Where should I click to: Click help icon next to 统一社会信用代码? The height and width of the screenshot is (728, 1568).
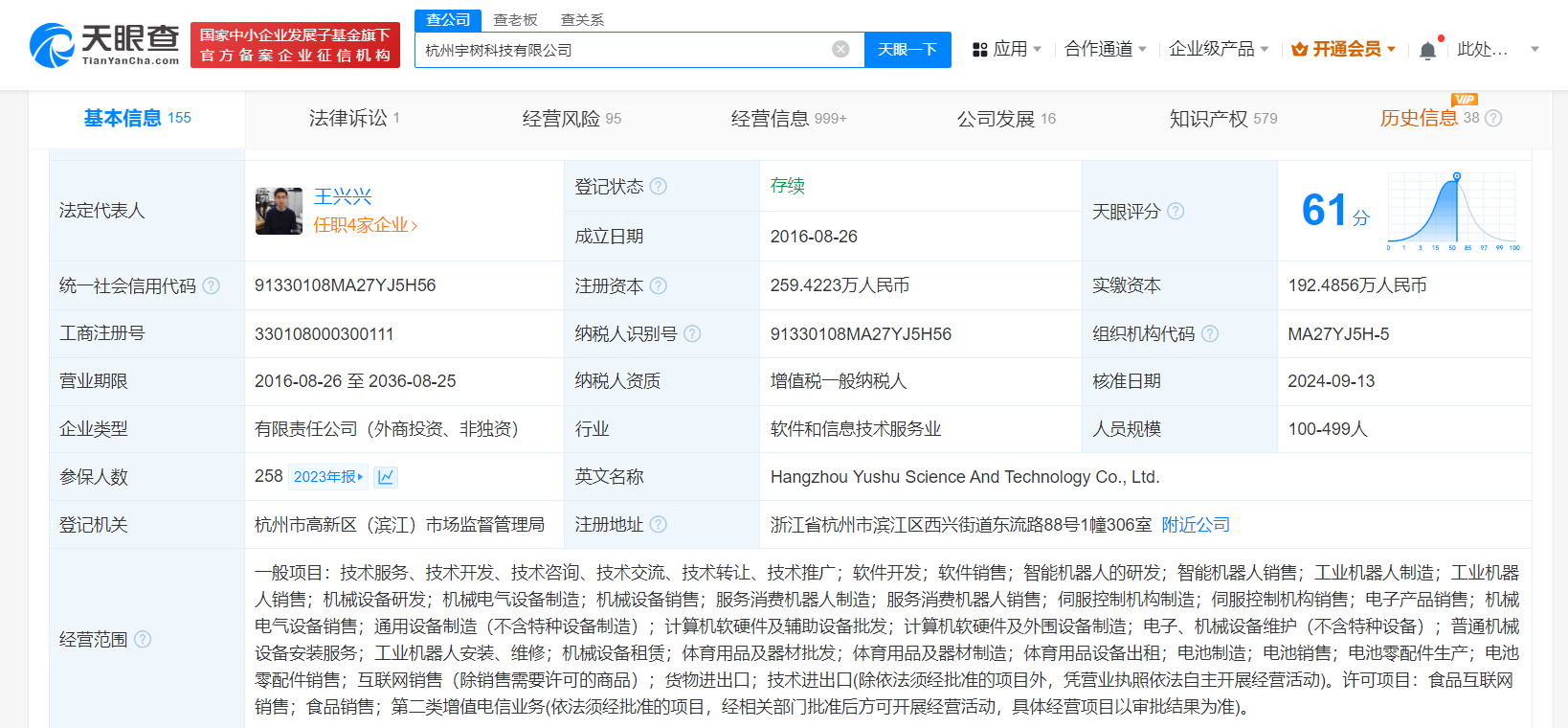[x=212, y=285]
